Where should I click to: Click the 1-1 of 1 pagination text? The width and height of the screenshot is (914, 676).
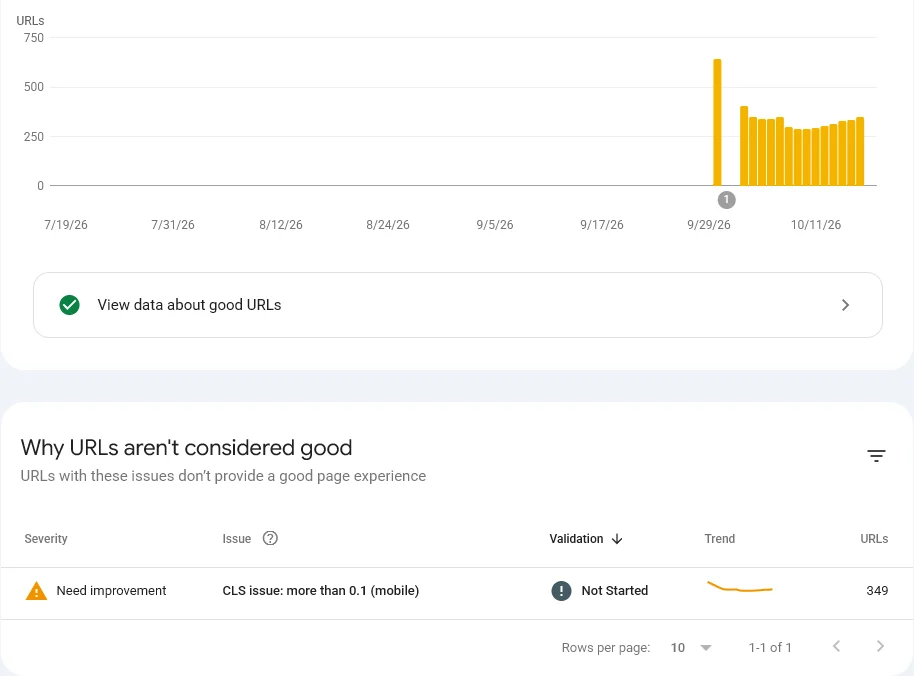[x=770, y=647]
